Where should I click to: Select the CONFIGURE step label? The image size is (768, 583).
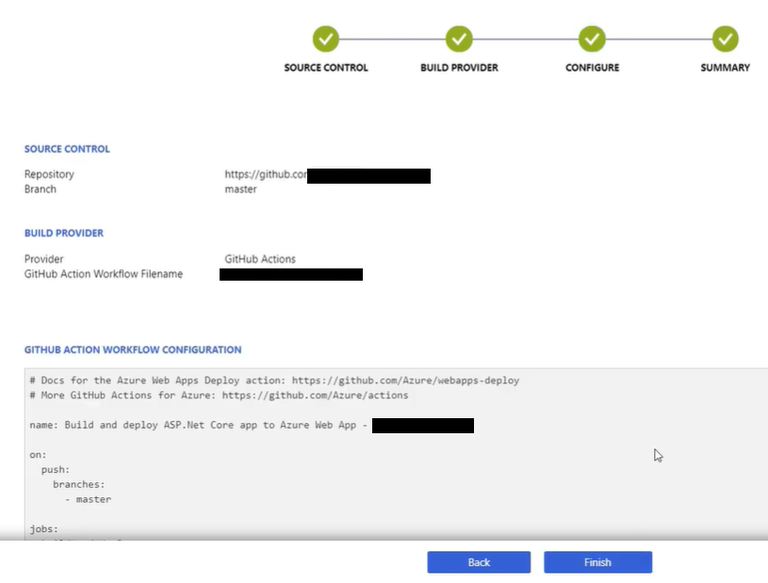coord(592,68)
